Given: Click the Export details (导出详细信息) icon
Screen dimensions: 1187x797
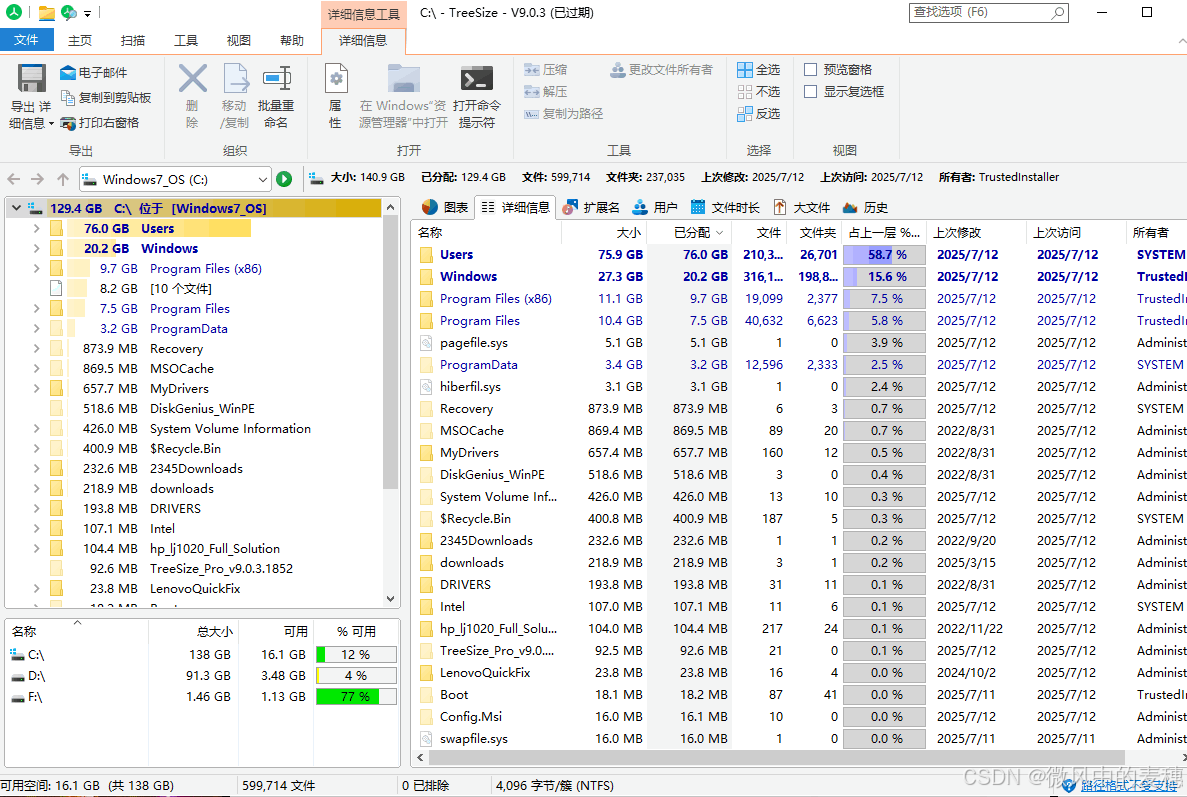Looking at the screenshot, I should tap(31, 79).
